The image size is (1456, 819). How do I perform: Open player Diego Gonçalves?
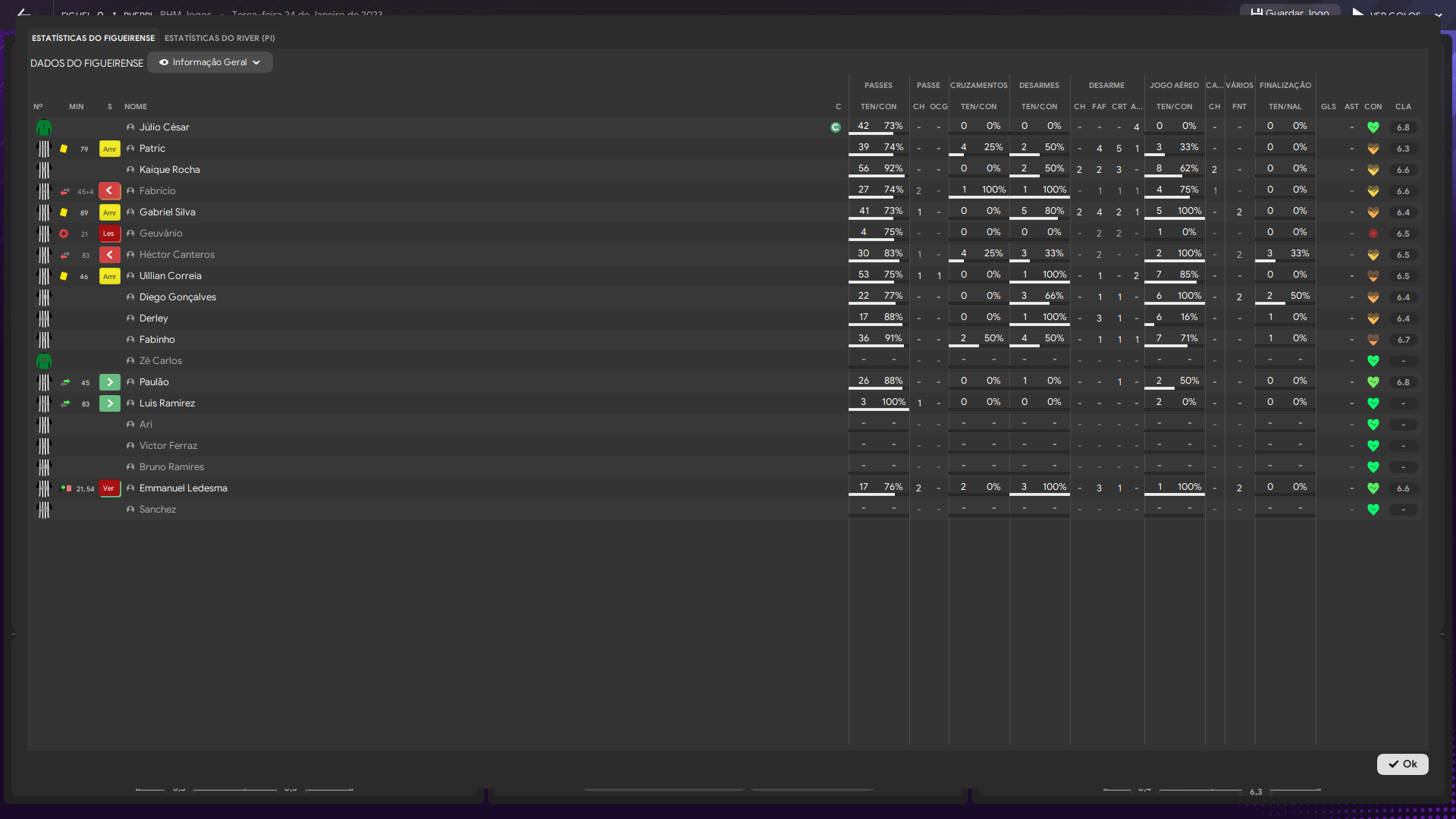pyautogui.click(x=177, y=297)
